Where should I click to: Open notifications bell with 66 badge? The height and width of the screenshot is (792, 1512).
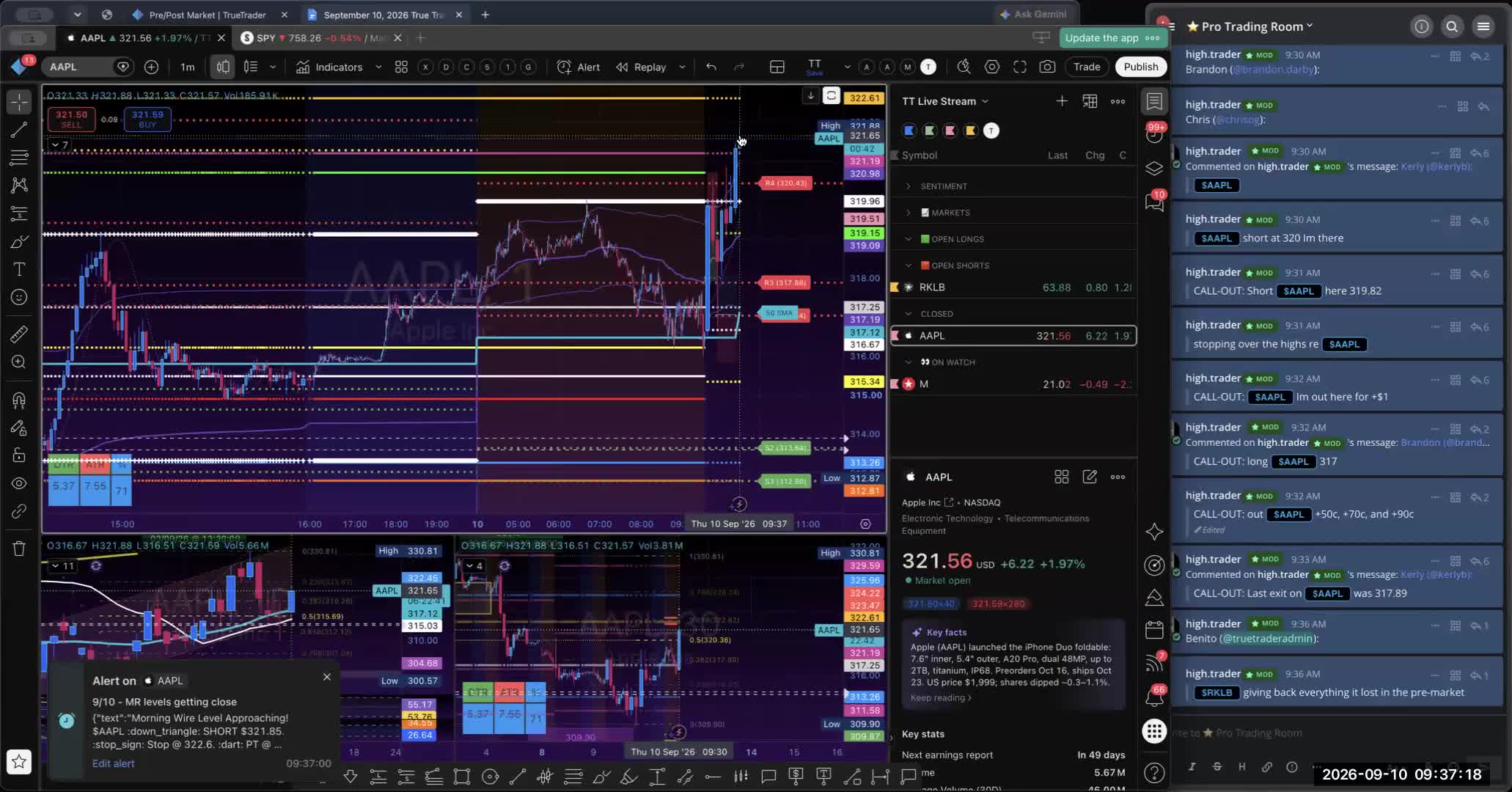[1154, 697]
